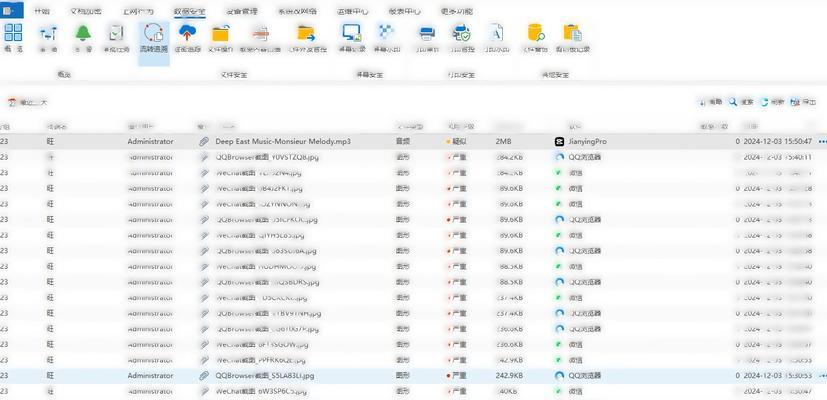Click the 疑似 risk level in mp3 row

[x=459, y=141]
